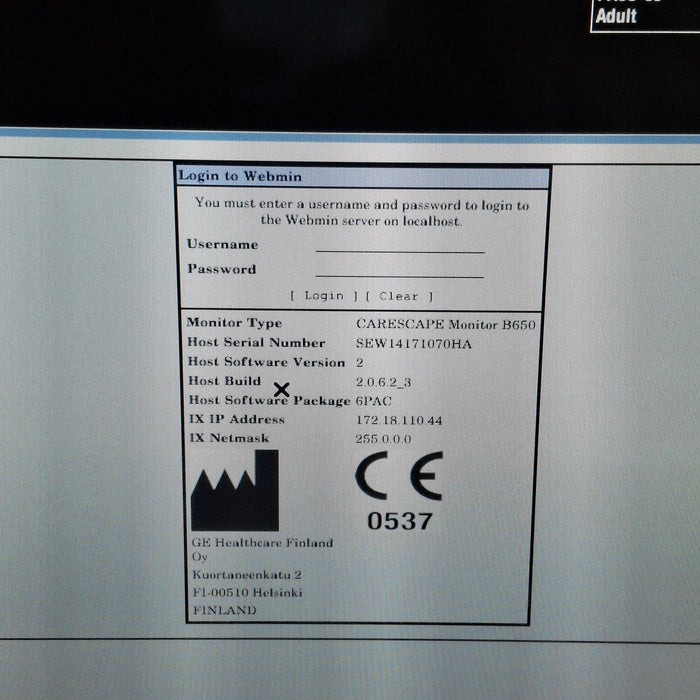This screenshot has height=700, width=700.
Task: Click the Adult label in top corner
Action: [616, 16]
